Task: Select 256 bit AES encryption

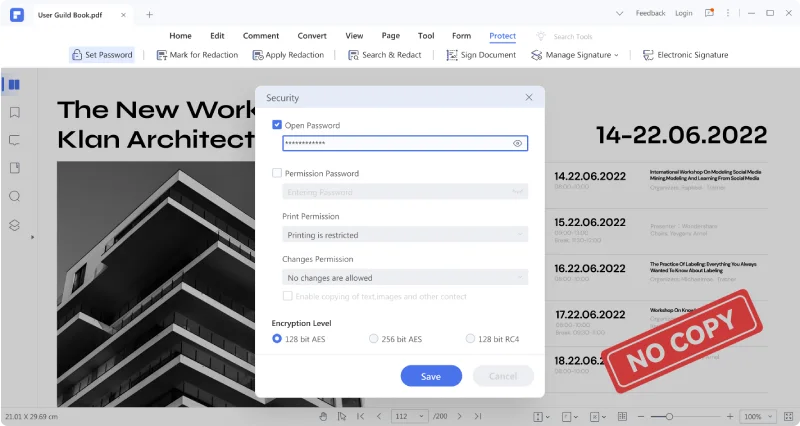Action: pyautogui.click(x=373, y=338)
